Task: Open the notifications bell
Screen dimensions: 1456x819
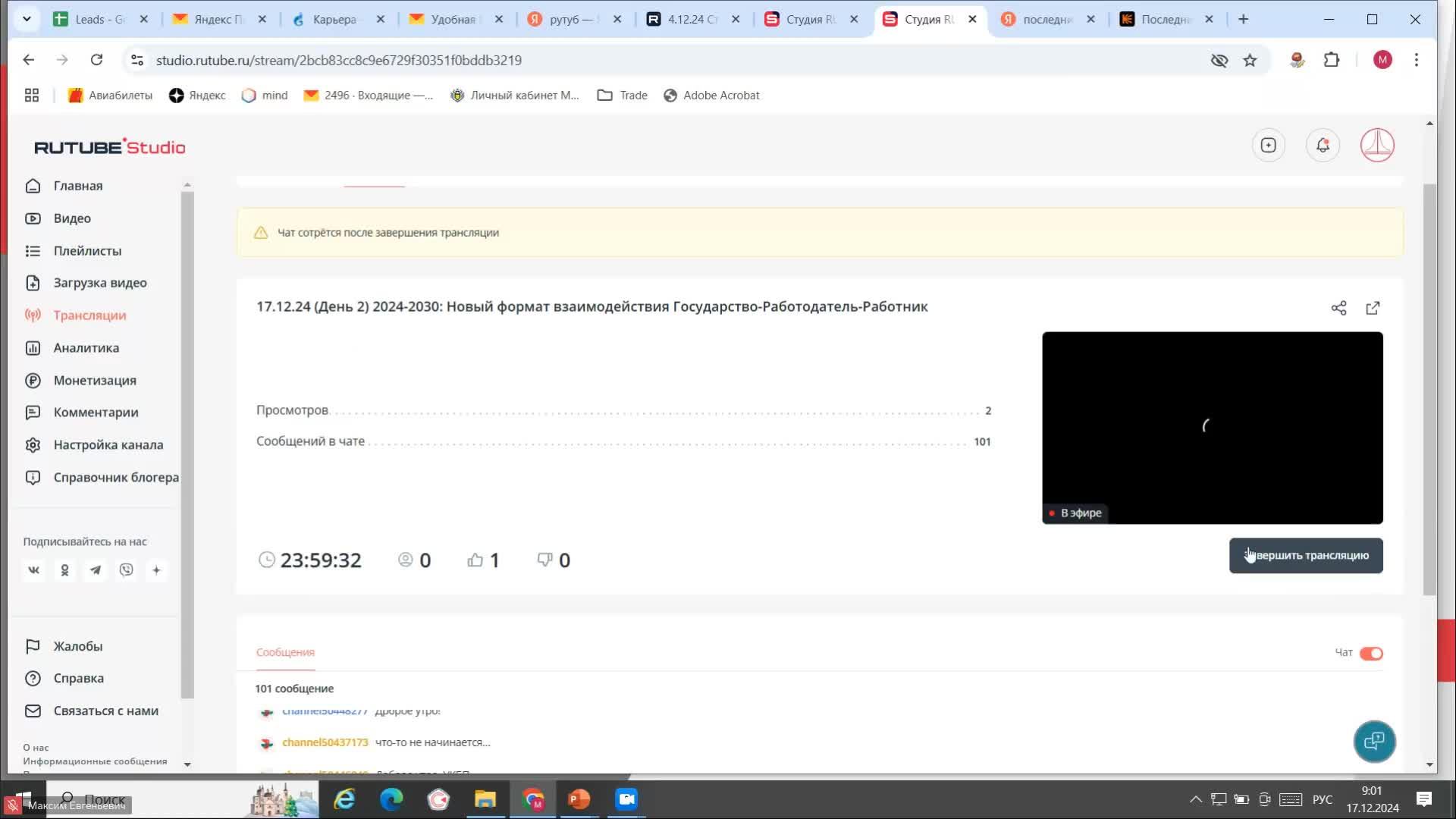Action: tap(1323, 145)
